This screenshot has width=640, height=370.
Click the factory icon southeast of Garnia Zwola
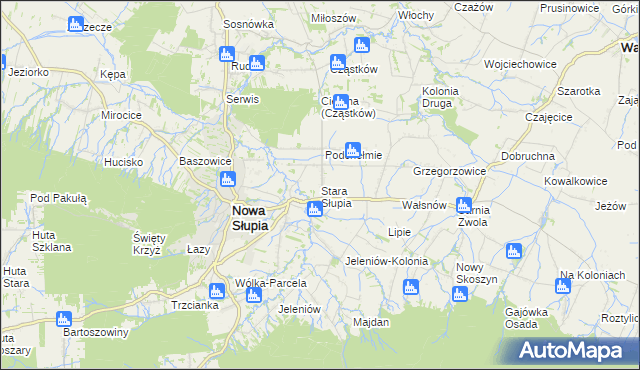click(x=513, y=251)
